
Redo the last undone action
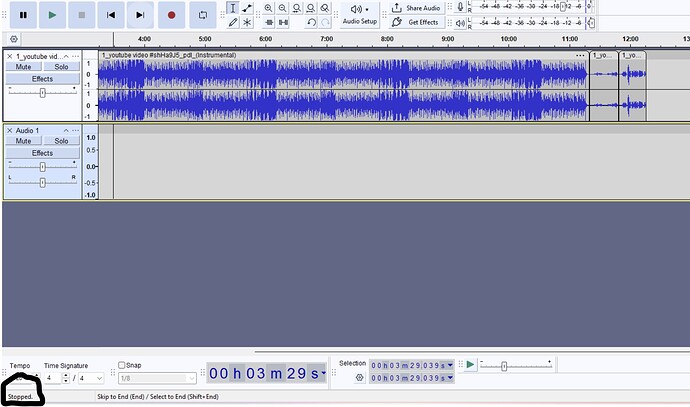pos(325,22)
